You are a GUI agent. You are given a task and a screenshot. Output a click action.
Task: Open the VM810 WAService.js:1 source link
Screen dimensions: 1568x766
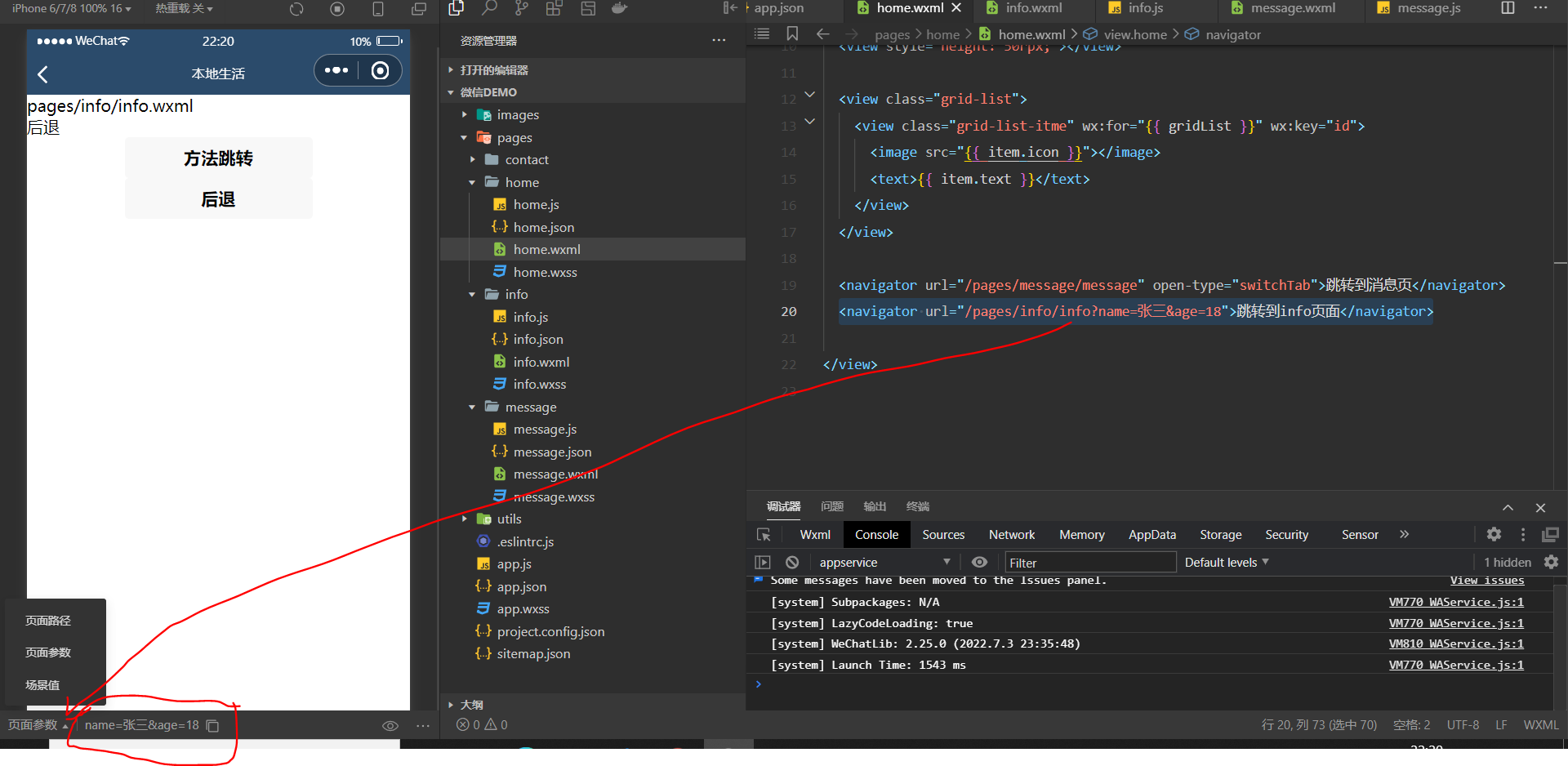pyautogui.click(x=1456, y=644)
